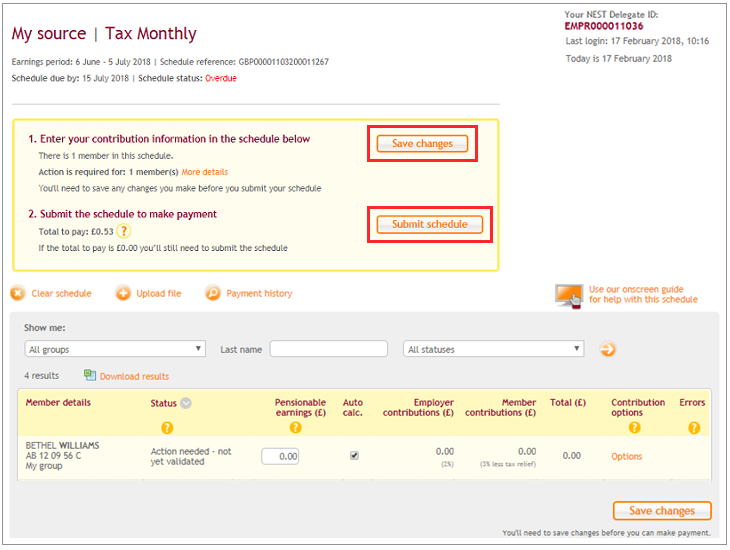Open Options link for Bethel Williams
Viewport: 730px width, 550px height.
coord(627,456)
